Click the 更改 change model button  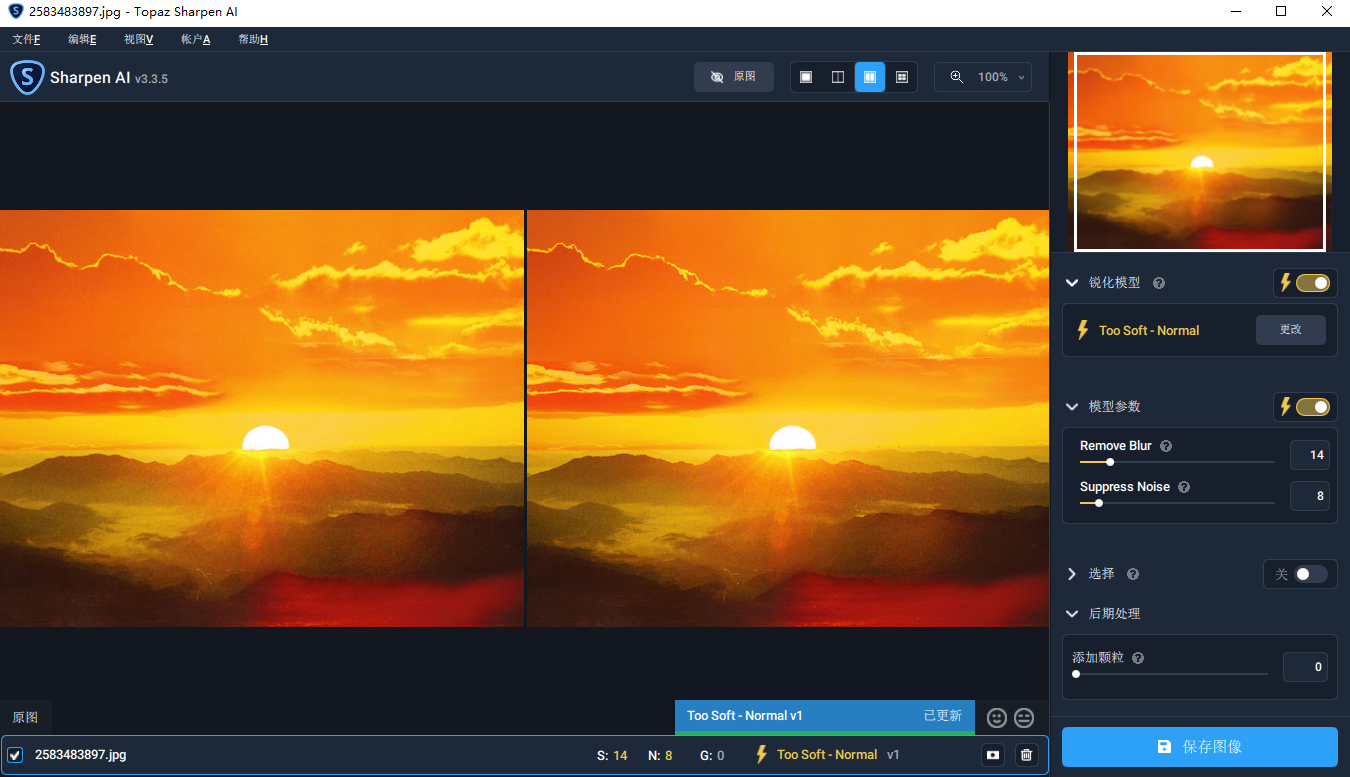(x=1290, y=330)
